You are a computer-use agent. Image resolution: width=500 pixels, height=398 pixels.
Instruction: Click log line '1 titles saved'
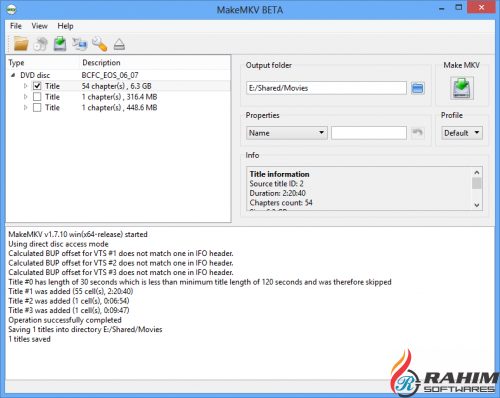coord(29,339)
